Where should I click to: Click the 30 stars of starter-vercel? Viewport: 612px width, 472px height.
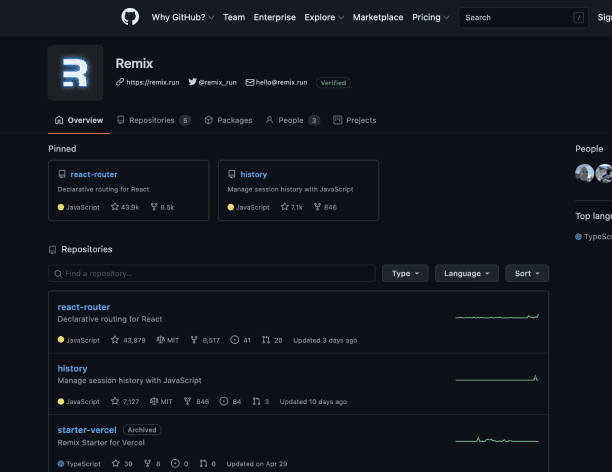122,464
